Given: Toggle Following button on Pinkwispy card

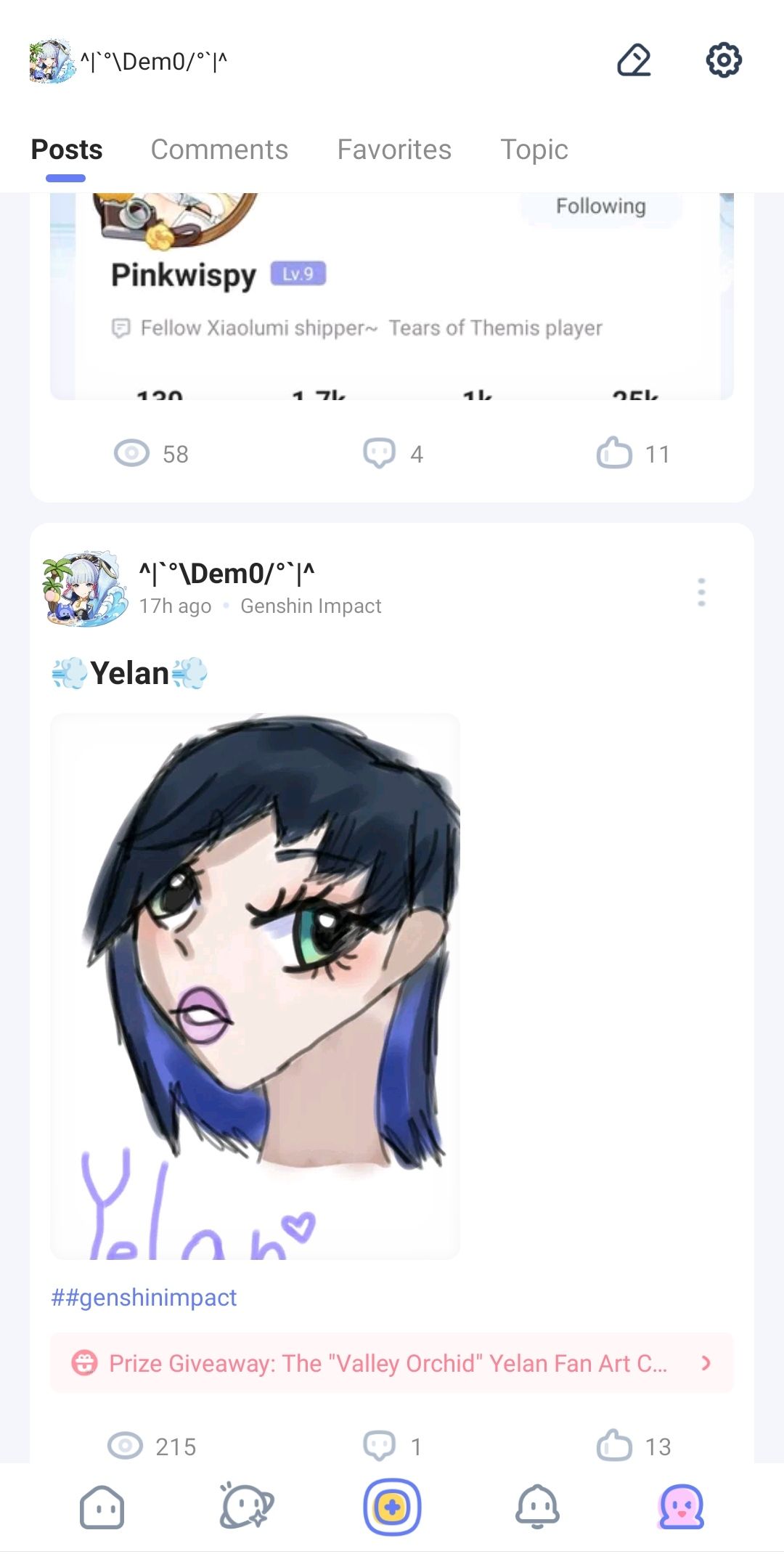Looking at the screenshot, I should (x=601, y=206).
